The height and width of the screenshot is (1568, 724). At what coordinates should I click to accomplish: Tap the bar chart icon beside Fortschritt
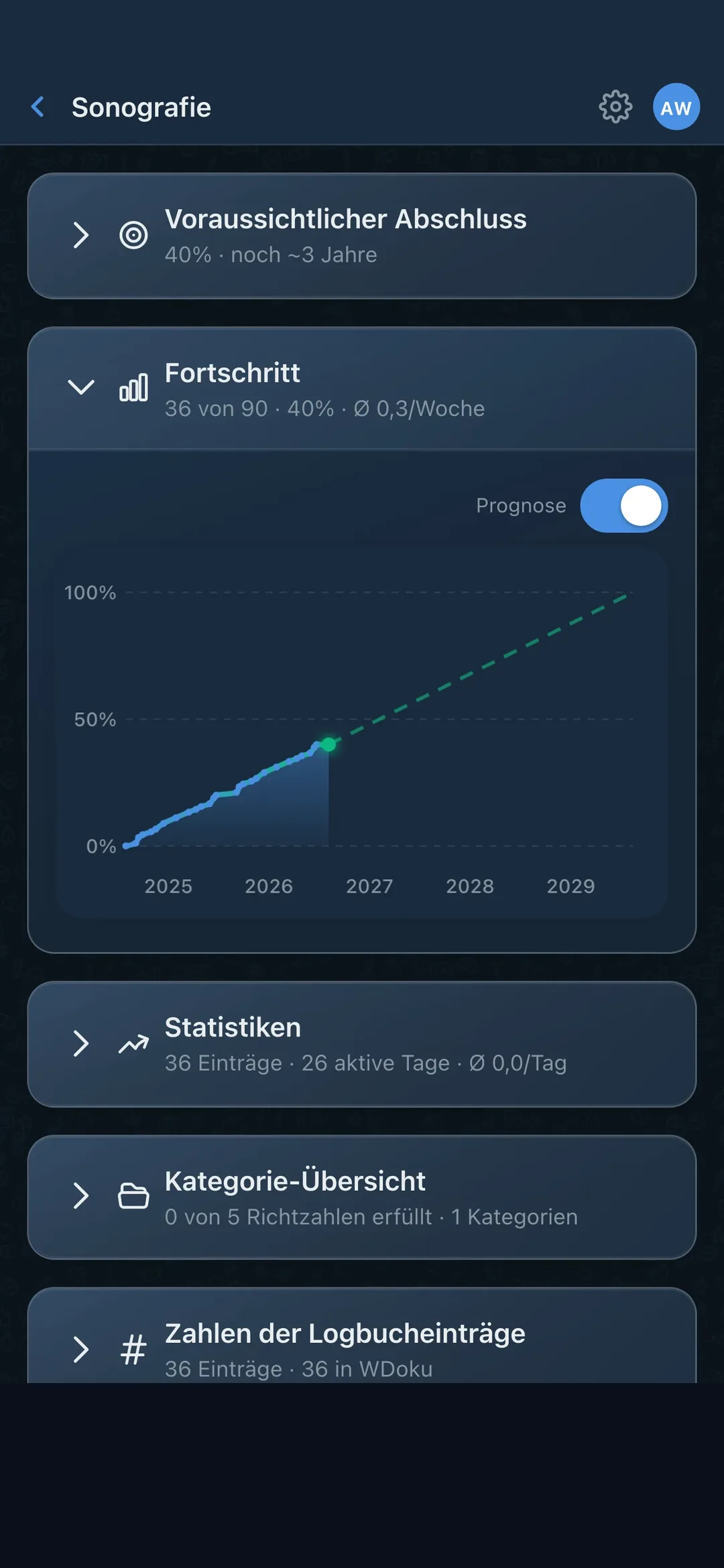point(133,388)
